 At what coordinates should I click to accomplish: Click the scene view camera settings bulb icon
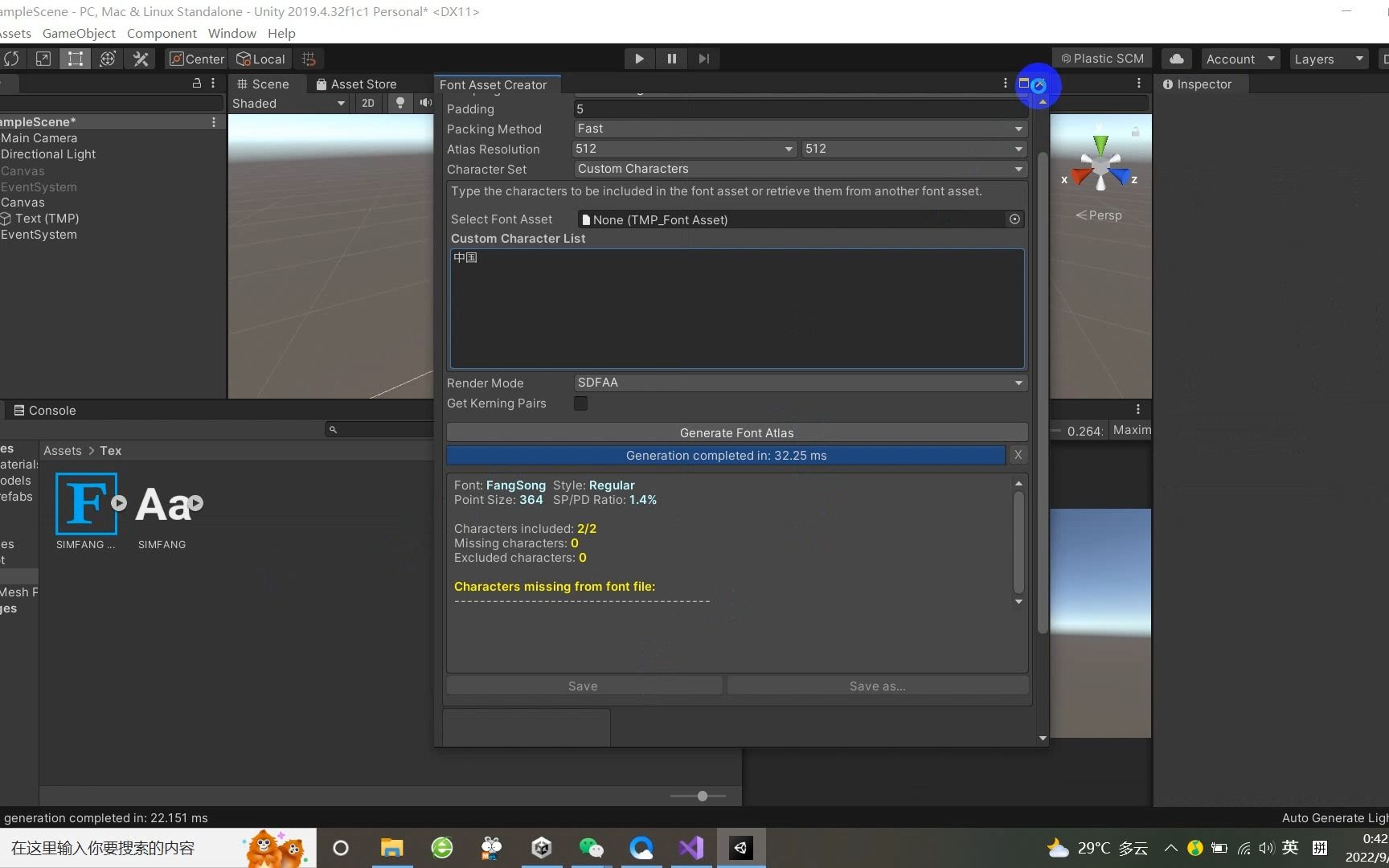click(x=399, y=103)
